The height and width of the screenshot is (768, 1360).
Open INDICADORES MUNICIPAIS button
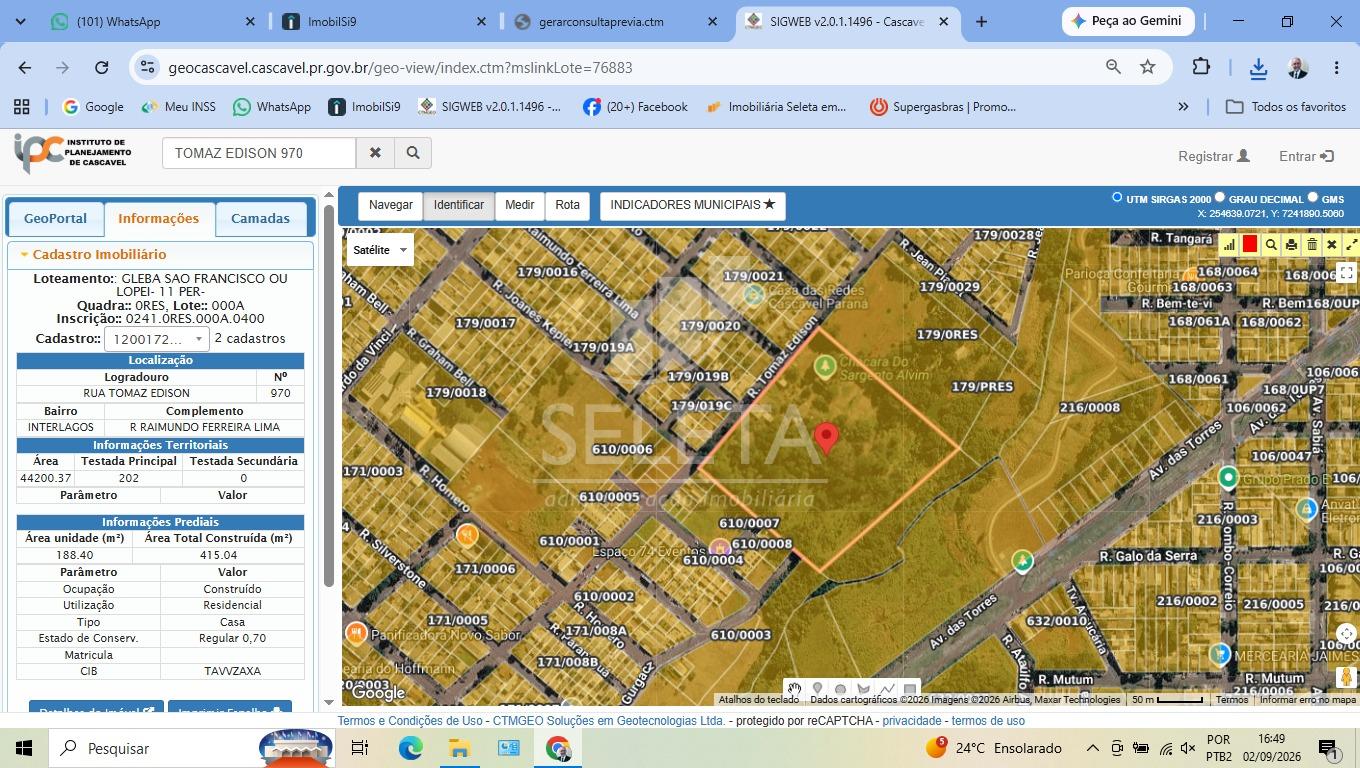coord(693,205)
